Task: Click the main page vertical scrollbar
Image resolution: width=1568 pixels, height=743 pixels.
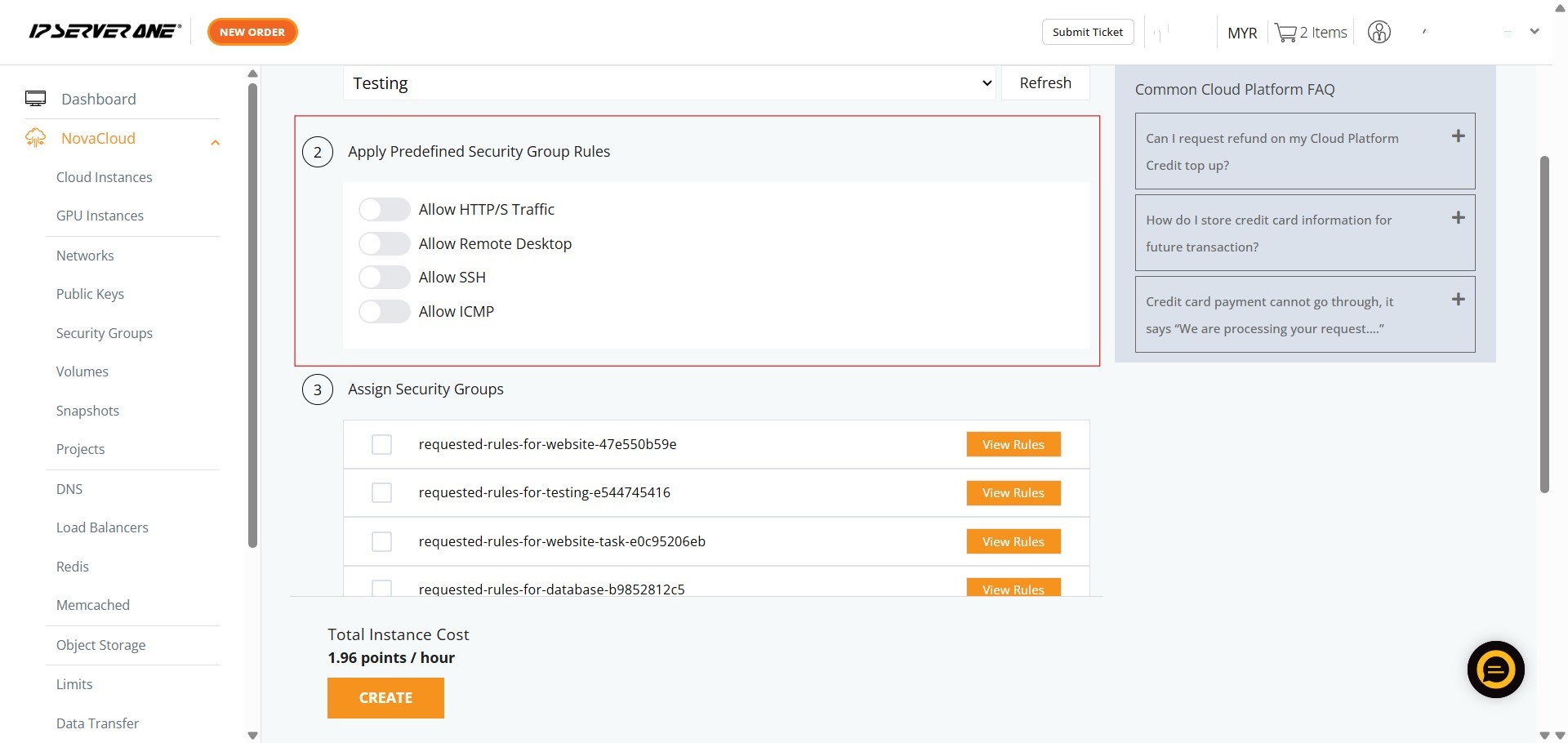Action: 1543,327
